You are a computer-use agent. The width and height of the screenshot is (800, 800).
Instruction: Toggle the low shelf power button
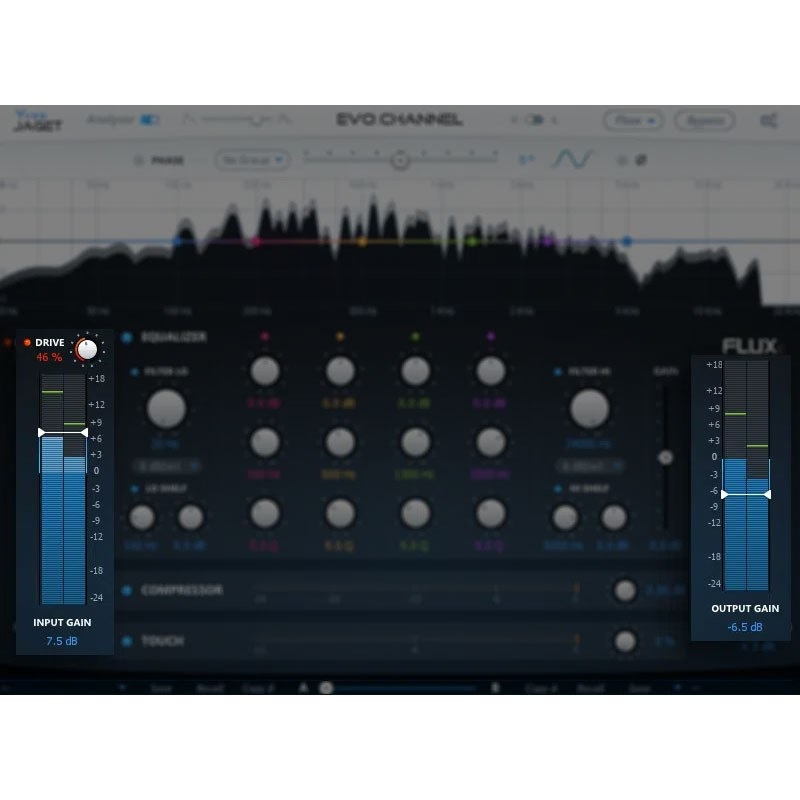coord(135,489)
